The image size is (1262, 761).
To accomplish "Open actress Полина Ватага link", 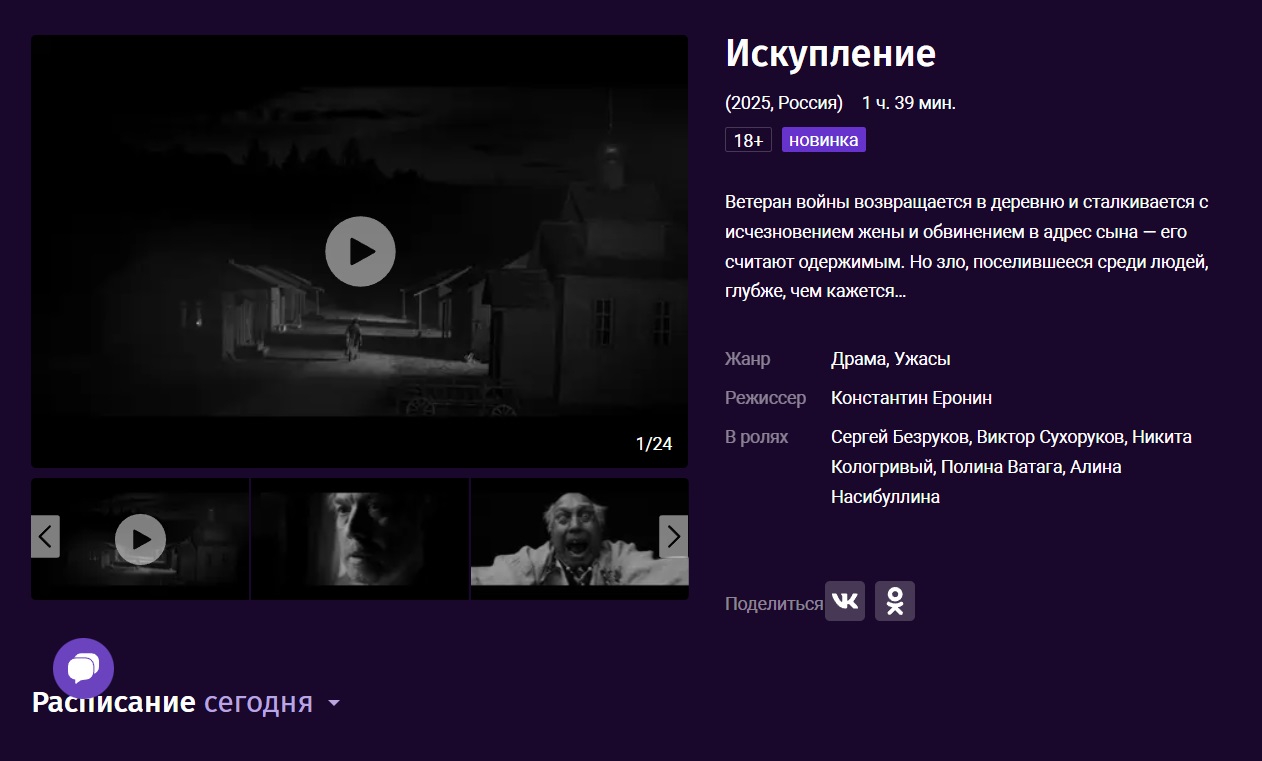I will [x=1001, y=467].
